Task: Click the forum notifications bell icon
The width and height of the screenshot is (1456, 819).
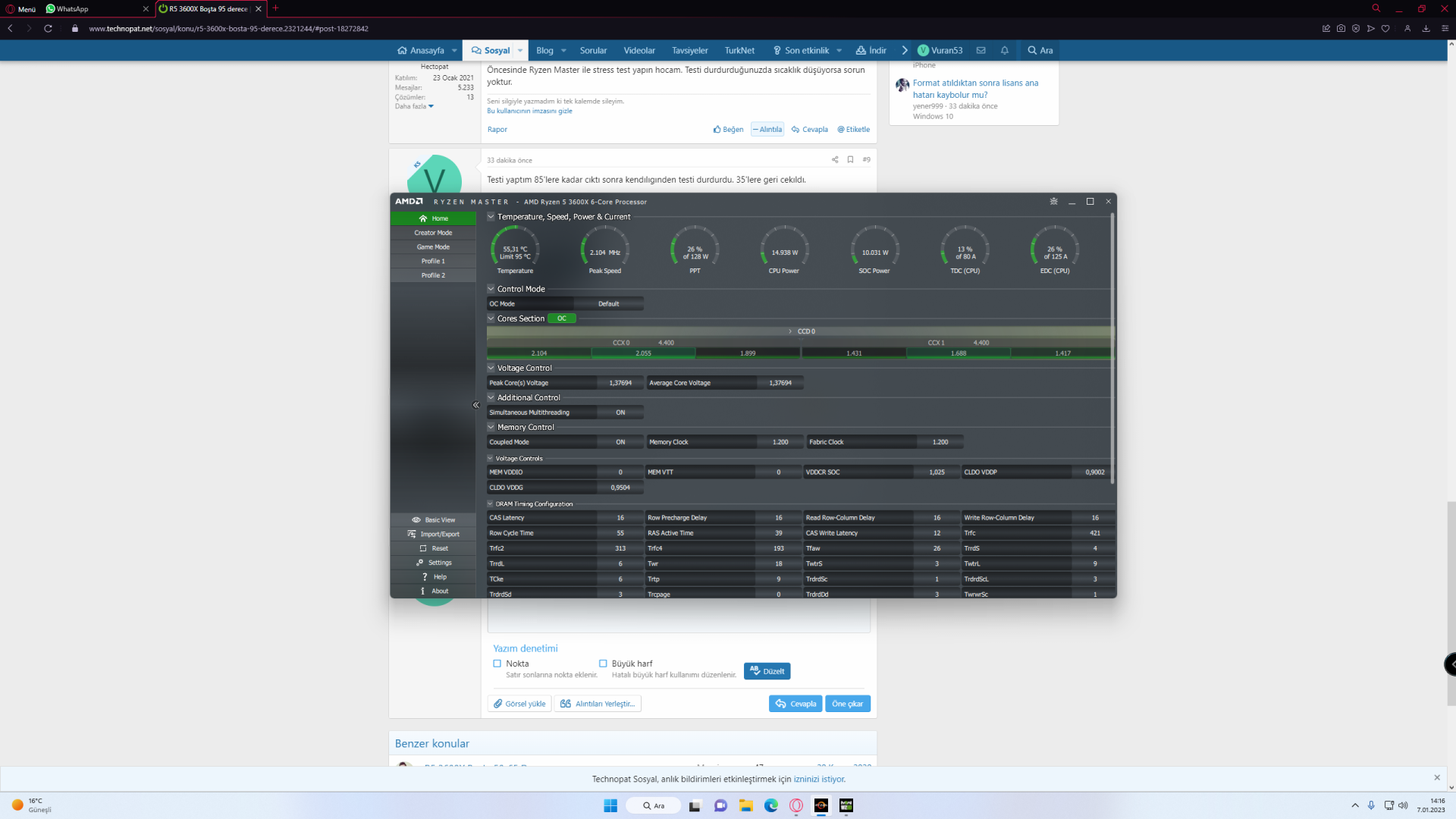Action: click(1005, 51)
